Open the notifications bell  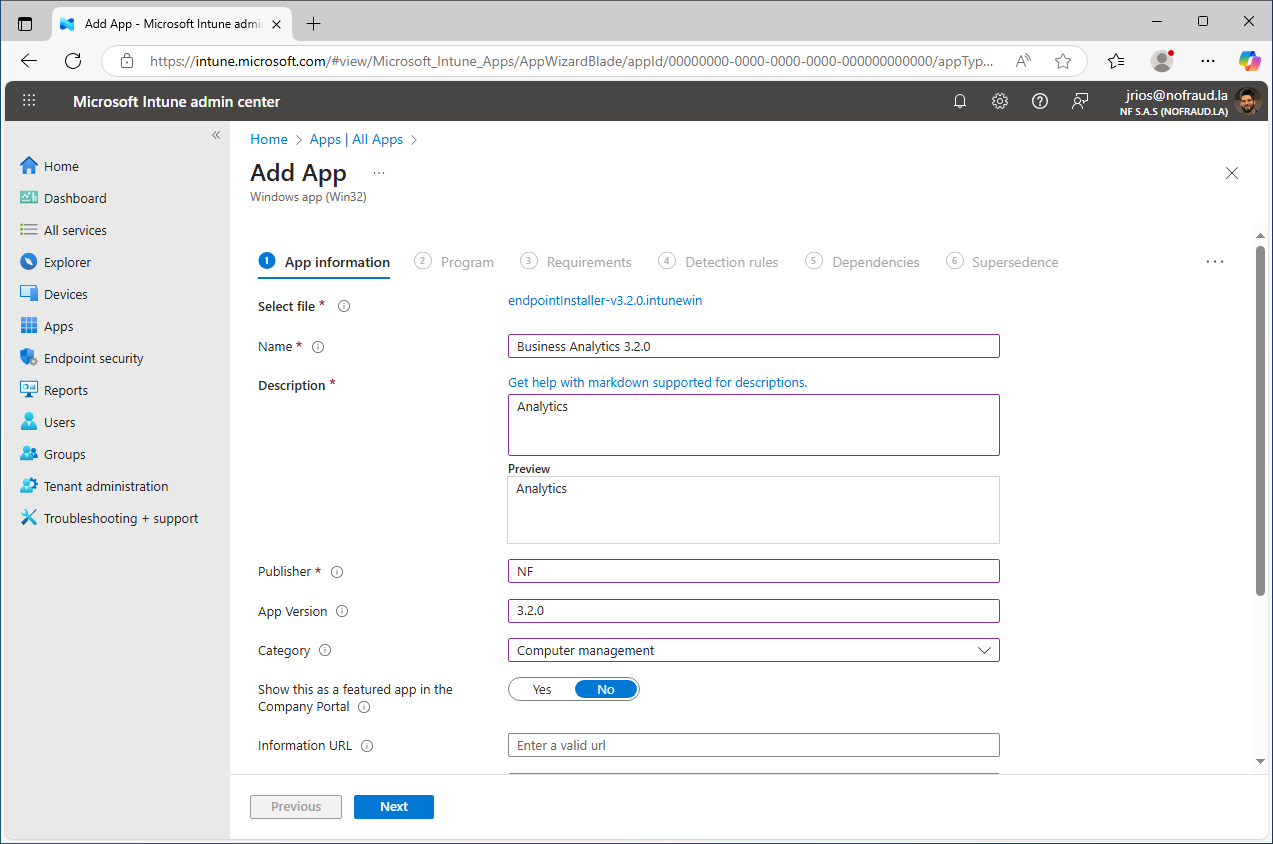click(x=960, y=101)
